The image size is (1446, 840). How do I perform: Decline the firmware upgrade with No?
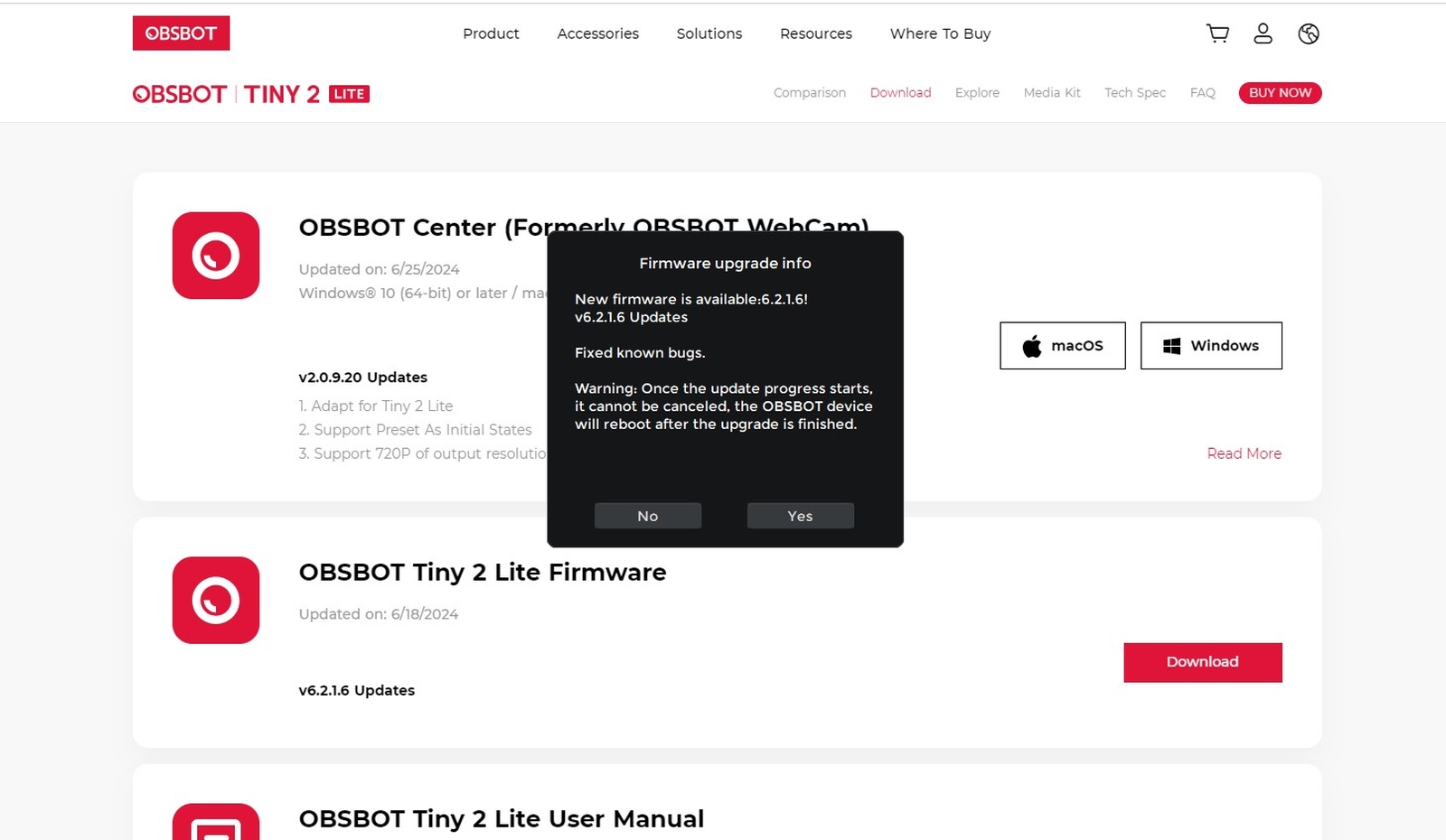[648, 516]
